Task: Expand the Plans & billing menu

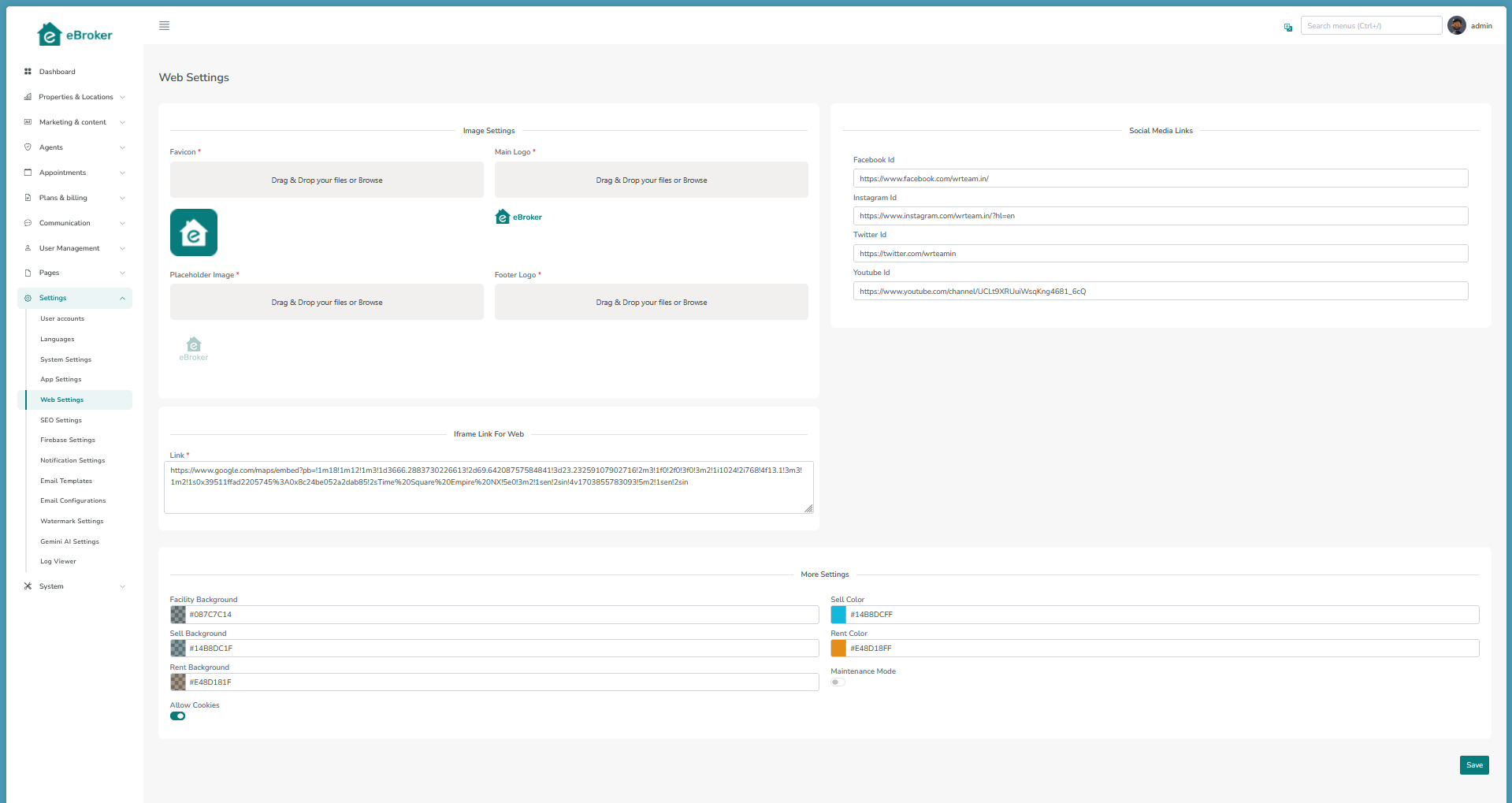Action: [x=63, y=198]
